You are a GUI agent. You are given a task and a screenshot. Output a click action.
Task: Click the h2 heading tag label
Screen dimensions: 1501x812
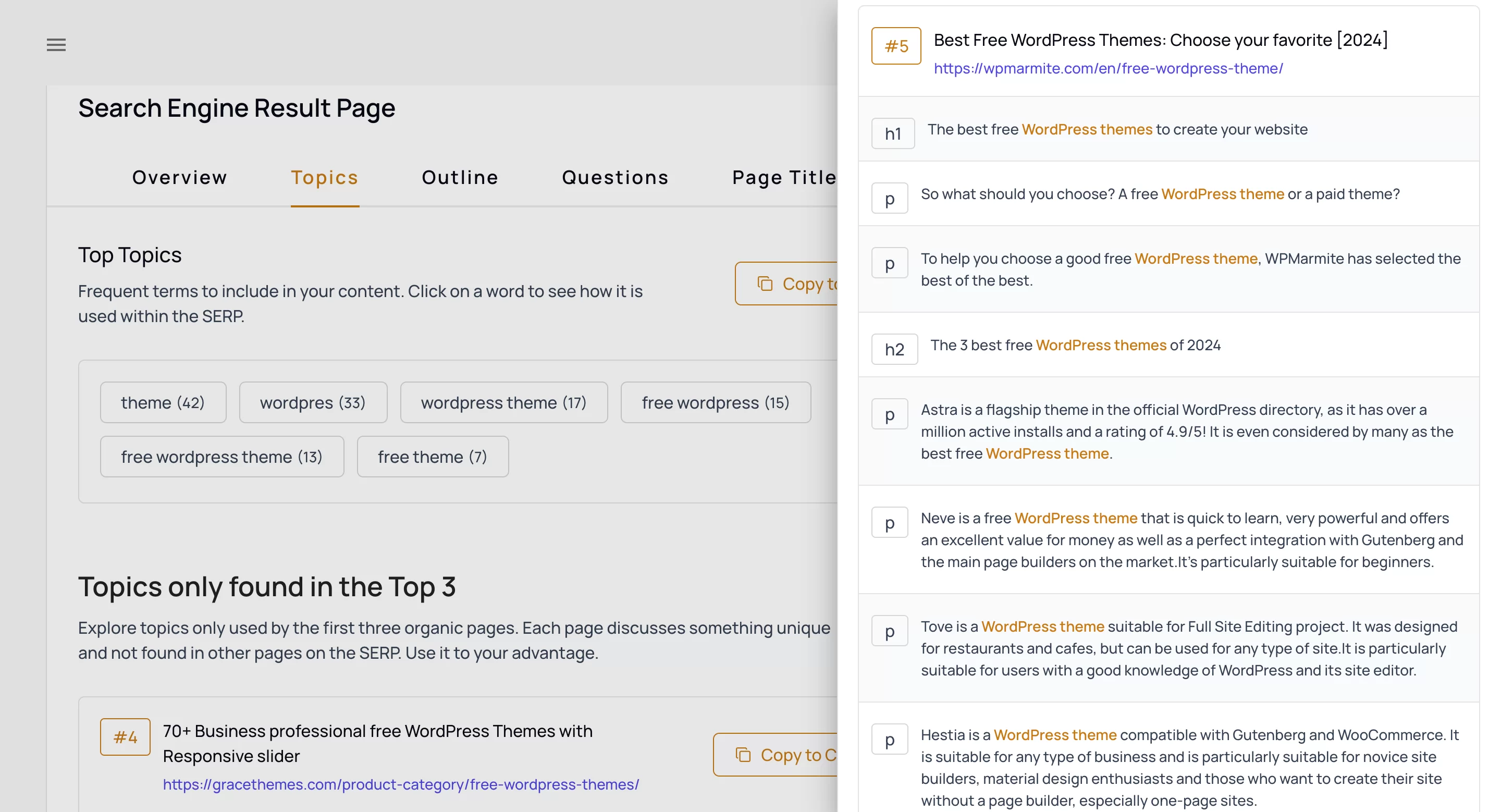pyautogui.click(x=893, y=348)
